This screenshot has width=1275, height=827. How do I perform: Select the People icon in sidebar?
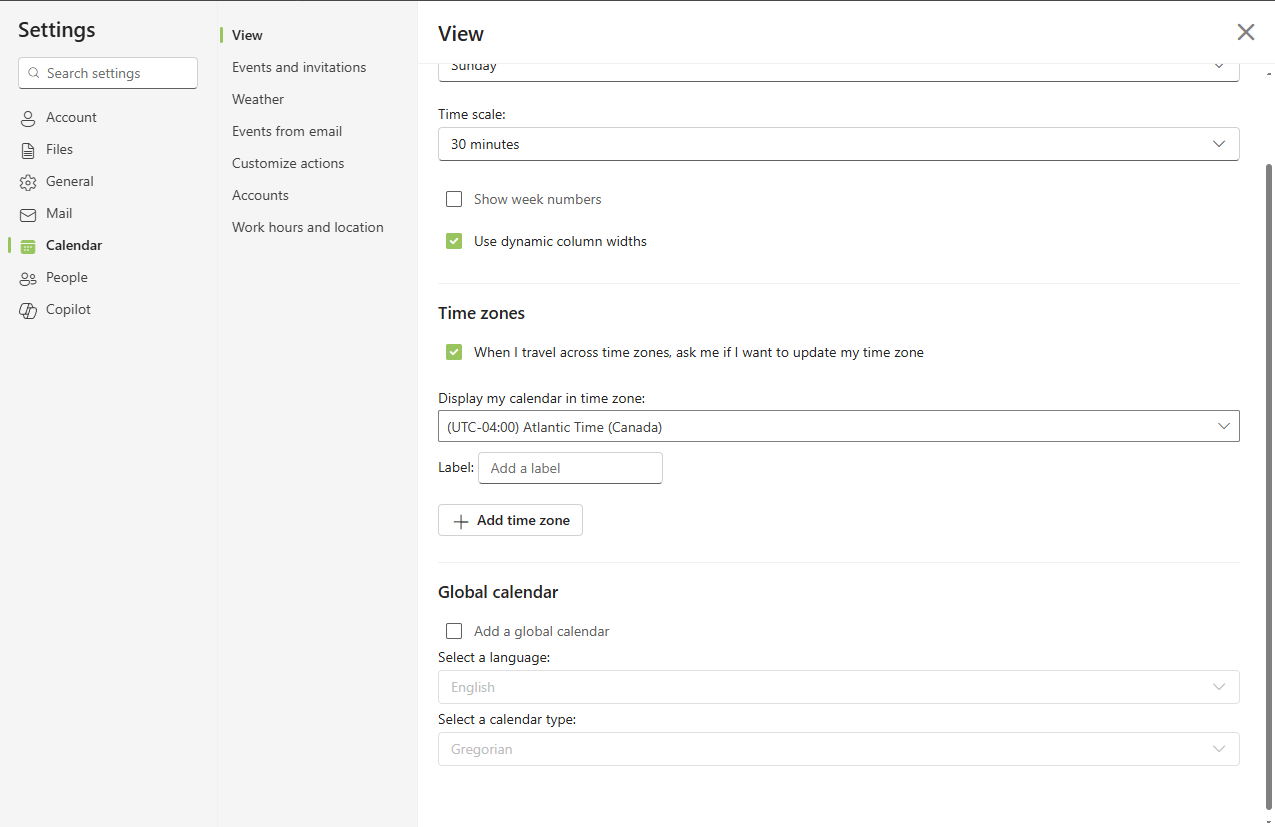point(28,278)
